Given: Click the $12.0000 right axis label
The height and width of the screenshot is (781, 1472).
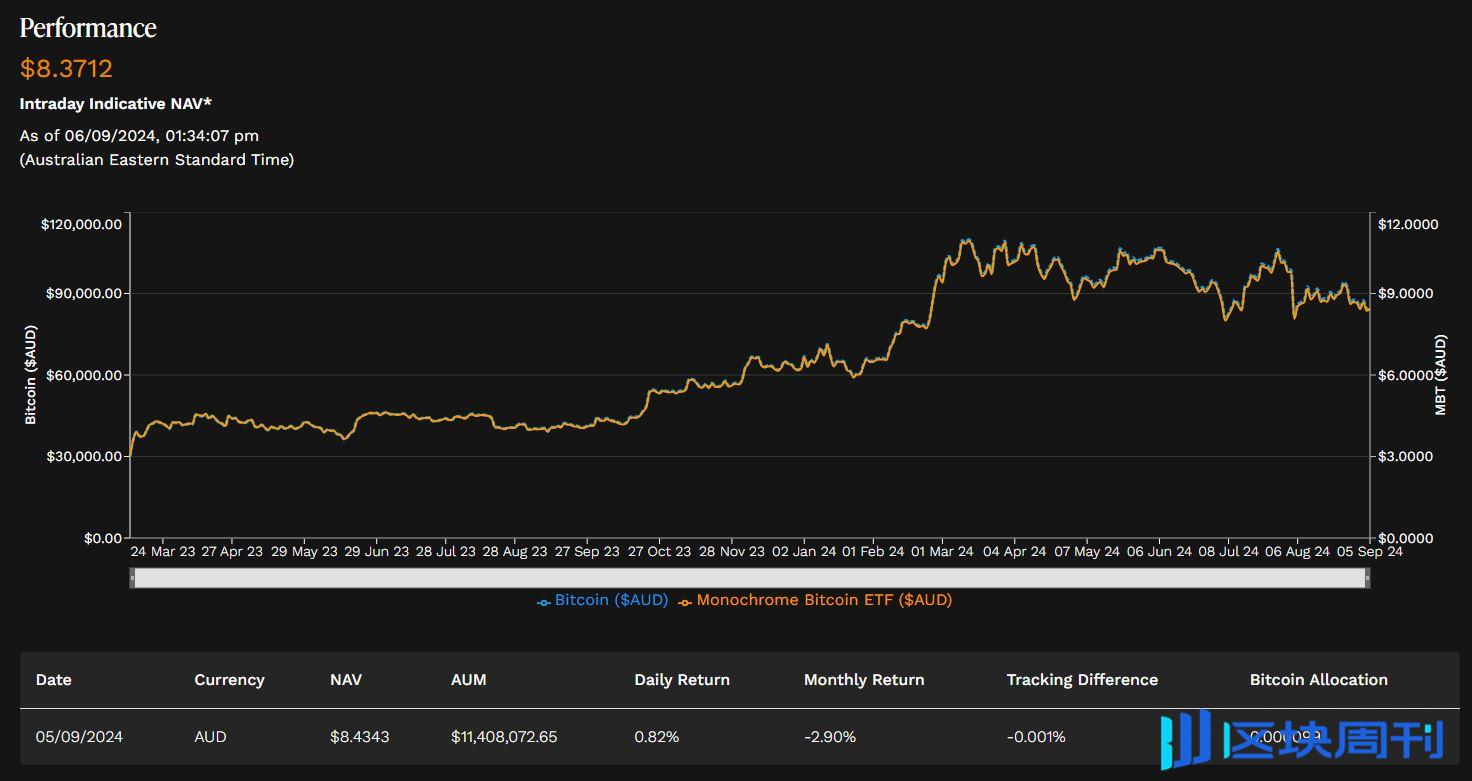Looking at the screenshot, I should (x=1408, y=225).
